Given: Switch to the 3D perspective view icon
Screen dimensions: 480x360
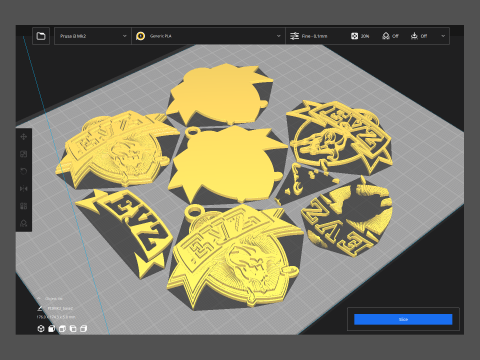Looking at the screenshot, I should [41, 329].
